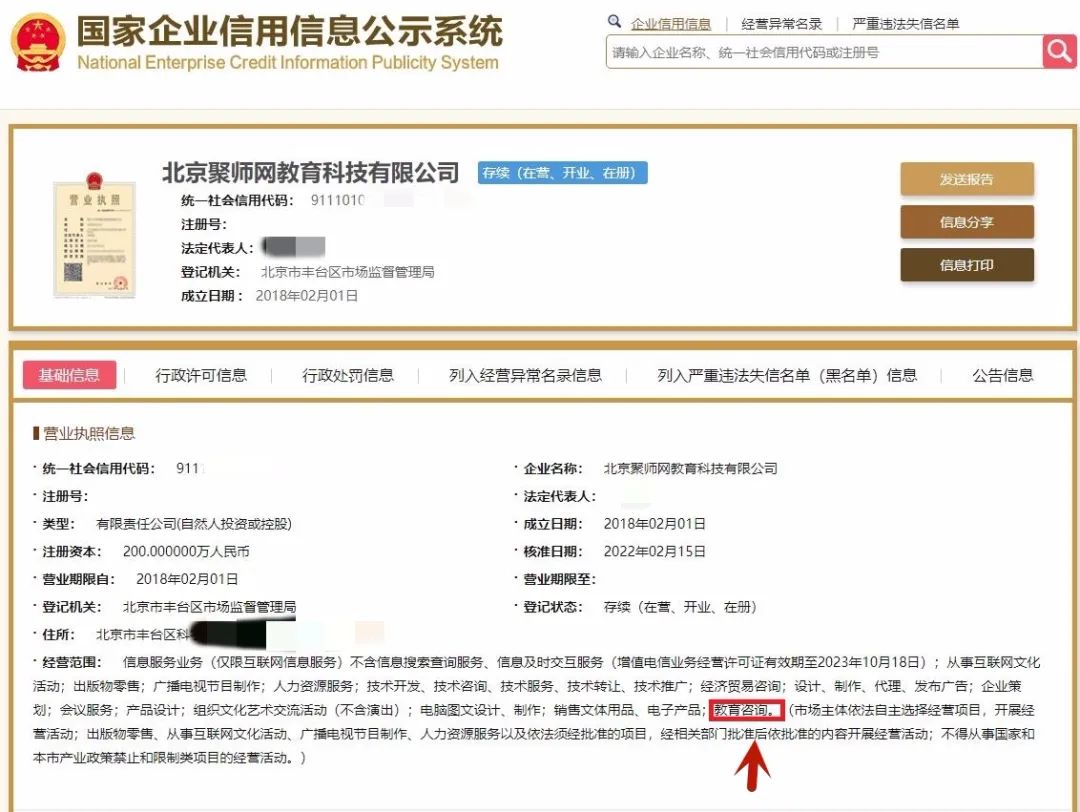Click the 存续（在营、开业、在册）status badge

pyautogui.click(x=563, y=173)
